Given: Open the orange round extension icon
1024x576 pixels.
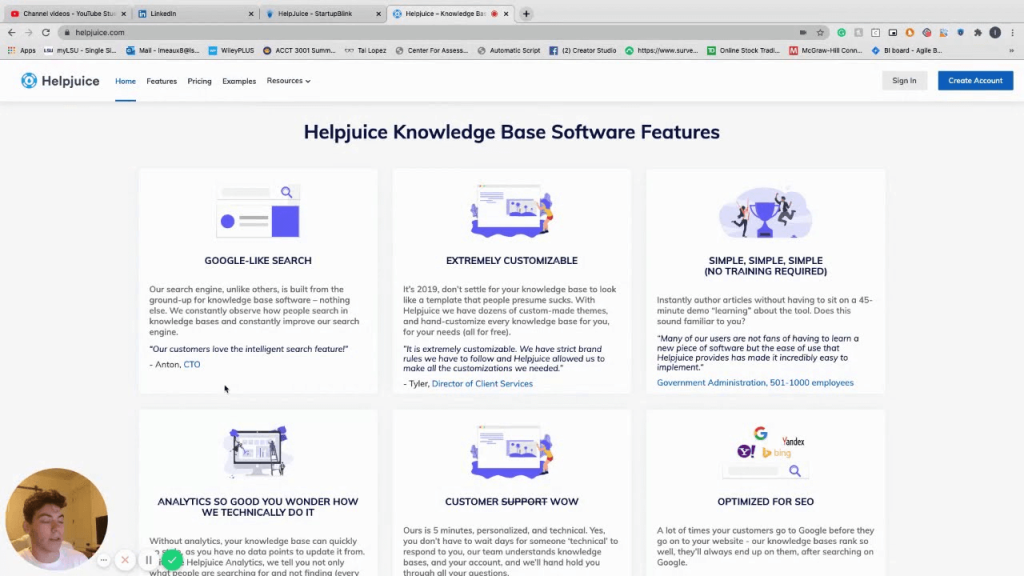Looking at the screenshot, I should click(910, 32).
